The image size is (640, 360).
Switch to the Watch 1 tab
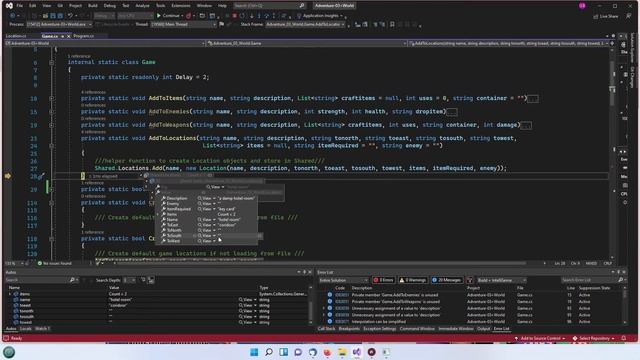(x=42, y=329)
